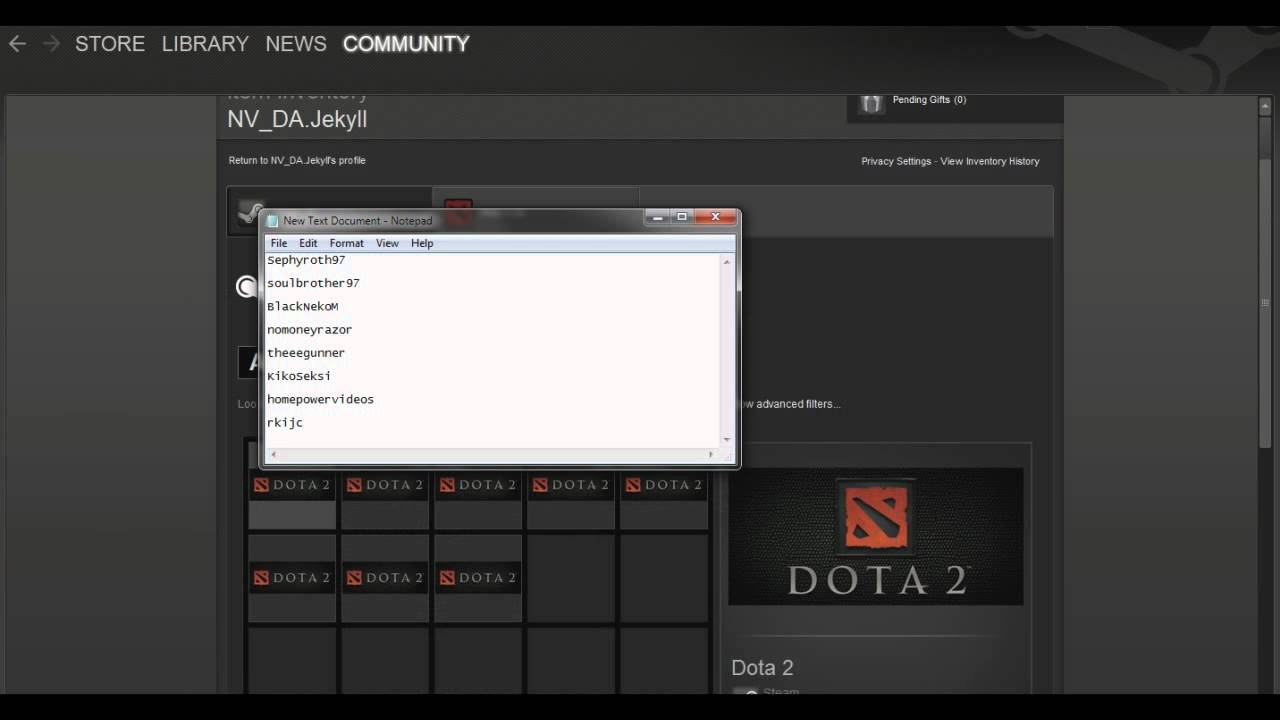Image resolution: width=1280 pixels, height=720 pixels.
Task: Click the text nomoneyrazor in Notepad
Action: pos(310,329)
